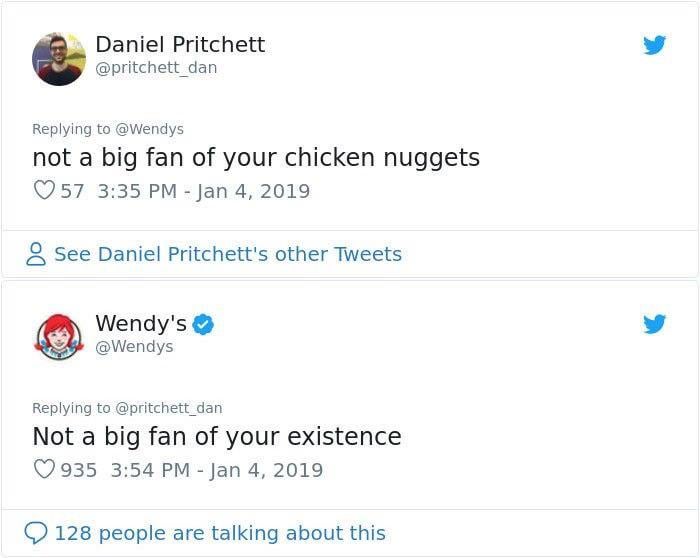Open 128 people are talking about this
This screenshot has width=700, height=558.
220,533
